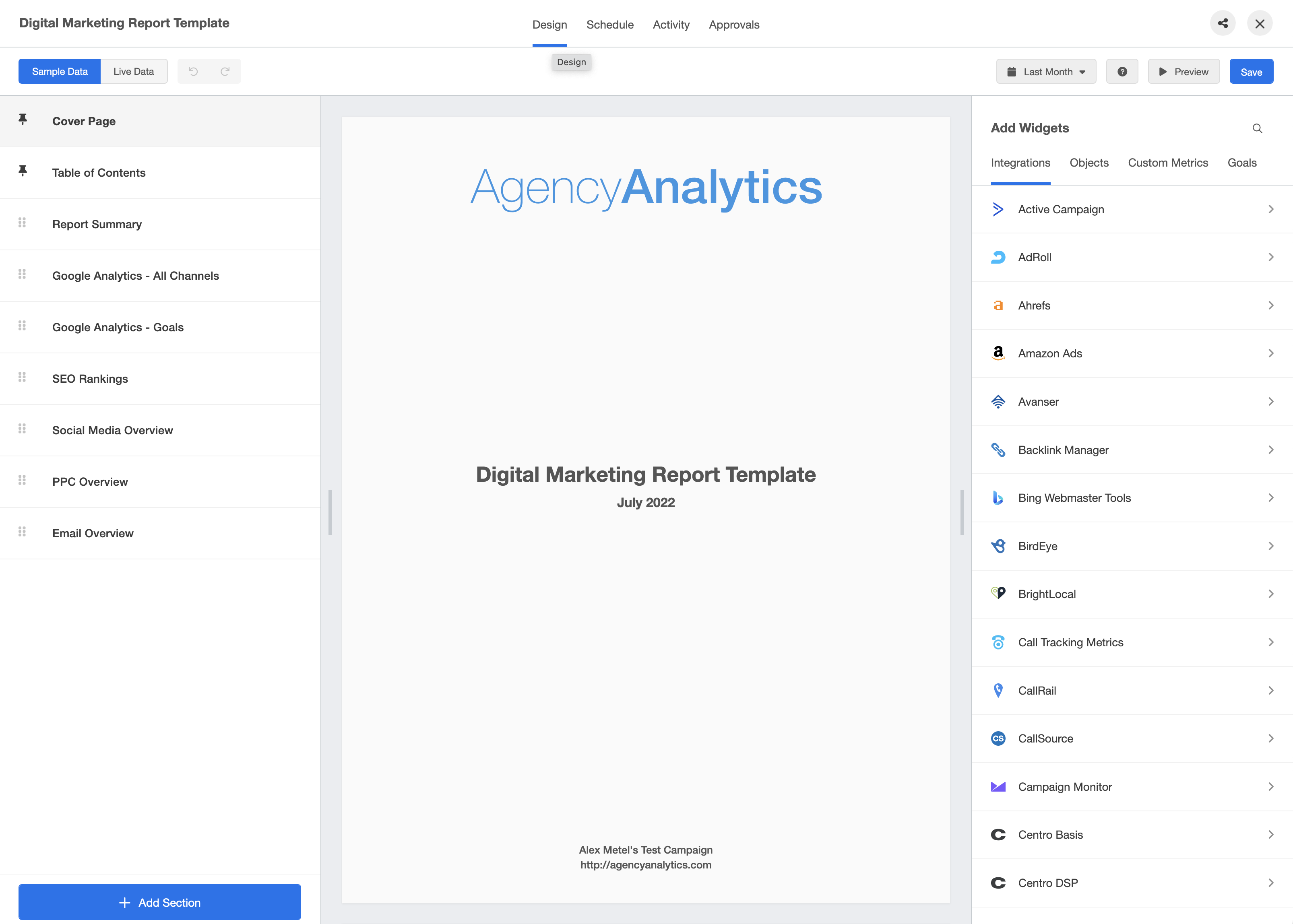The height and width of the screenshot is (924, 1293).
Task: Expand the Amazon Ads integration
Action: 1270,353
